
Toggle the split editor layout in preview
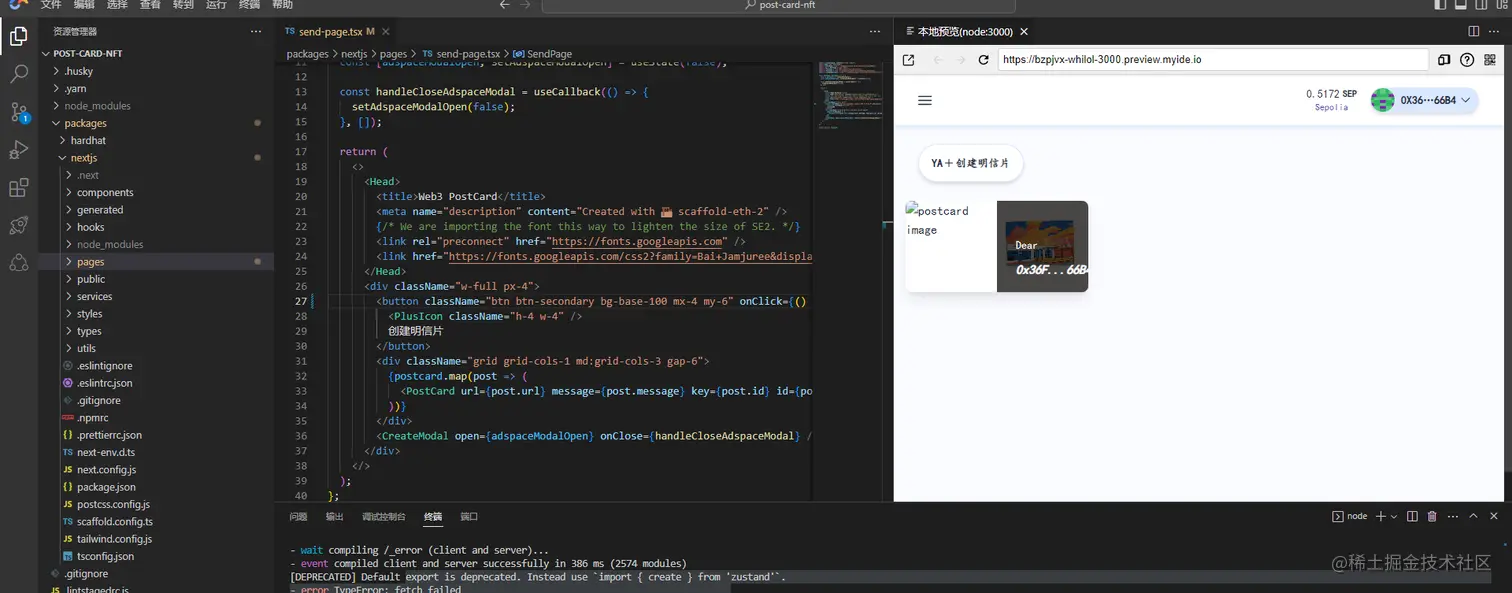click(x=1474, y=31)
